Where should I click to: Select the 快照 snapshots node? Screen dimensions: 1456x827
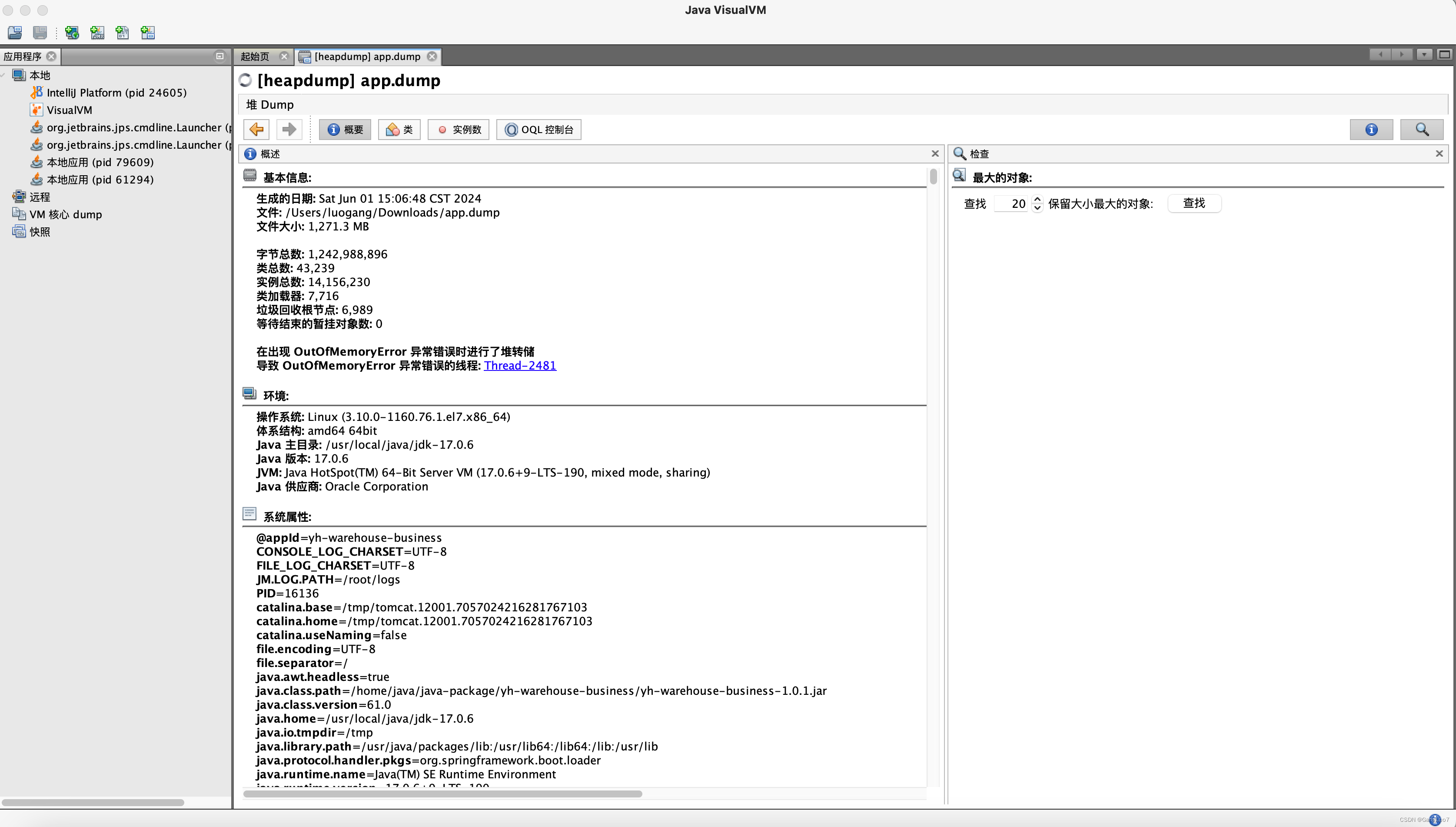(x=40, y=232)
